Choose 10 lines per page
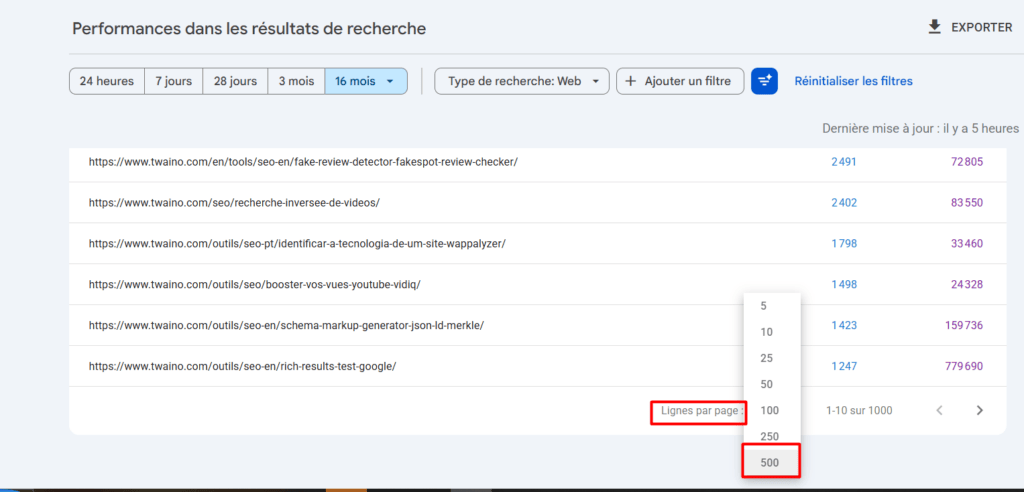Viewport: 1024px width, 492px height. [x=772, y=332]
